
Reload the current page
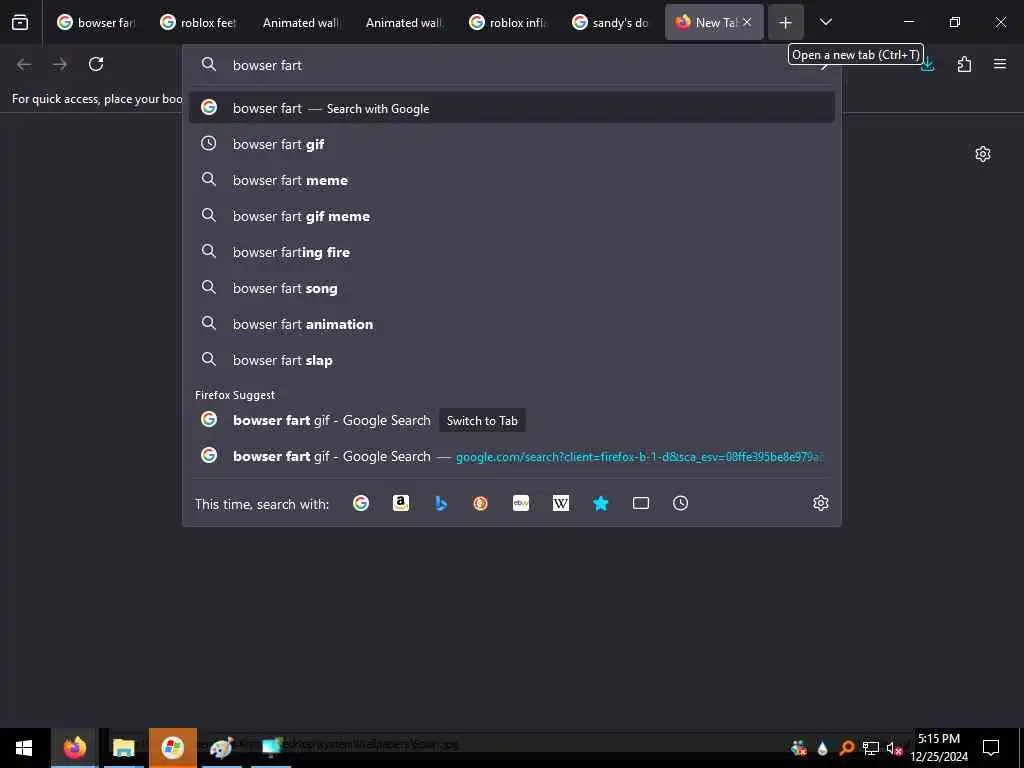(x=96, y=64)
